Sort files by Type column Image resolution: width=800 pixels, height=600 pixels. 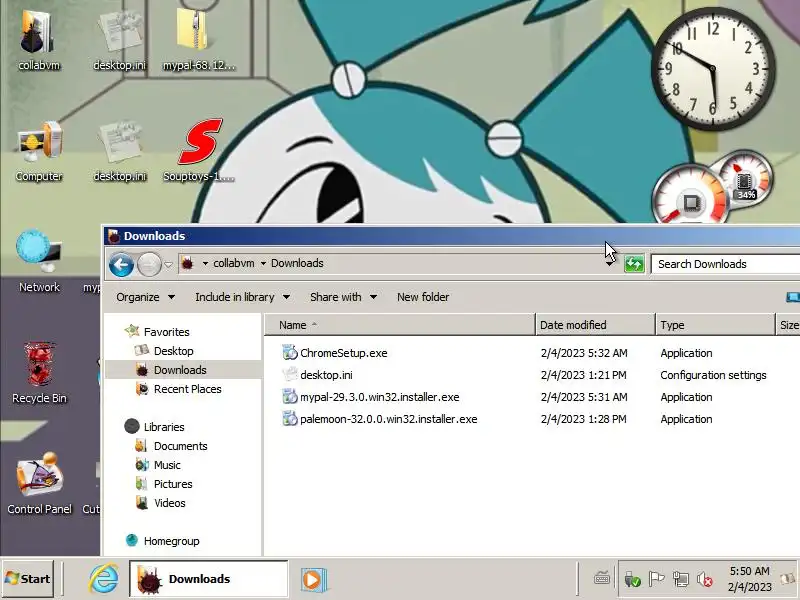(x=715, y=325)
